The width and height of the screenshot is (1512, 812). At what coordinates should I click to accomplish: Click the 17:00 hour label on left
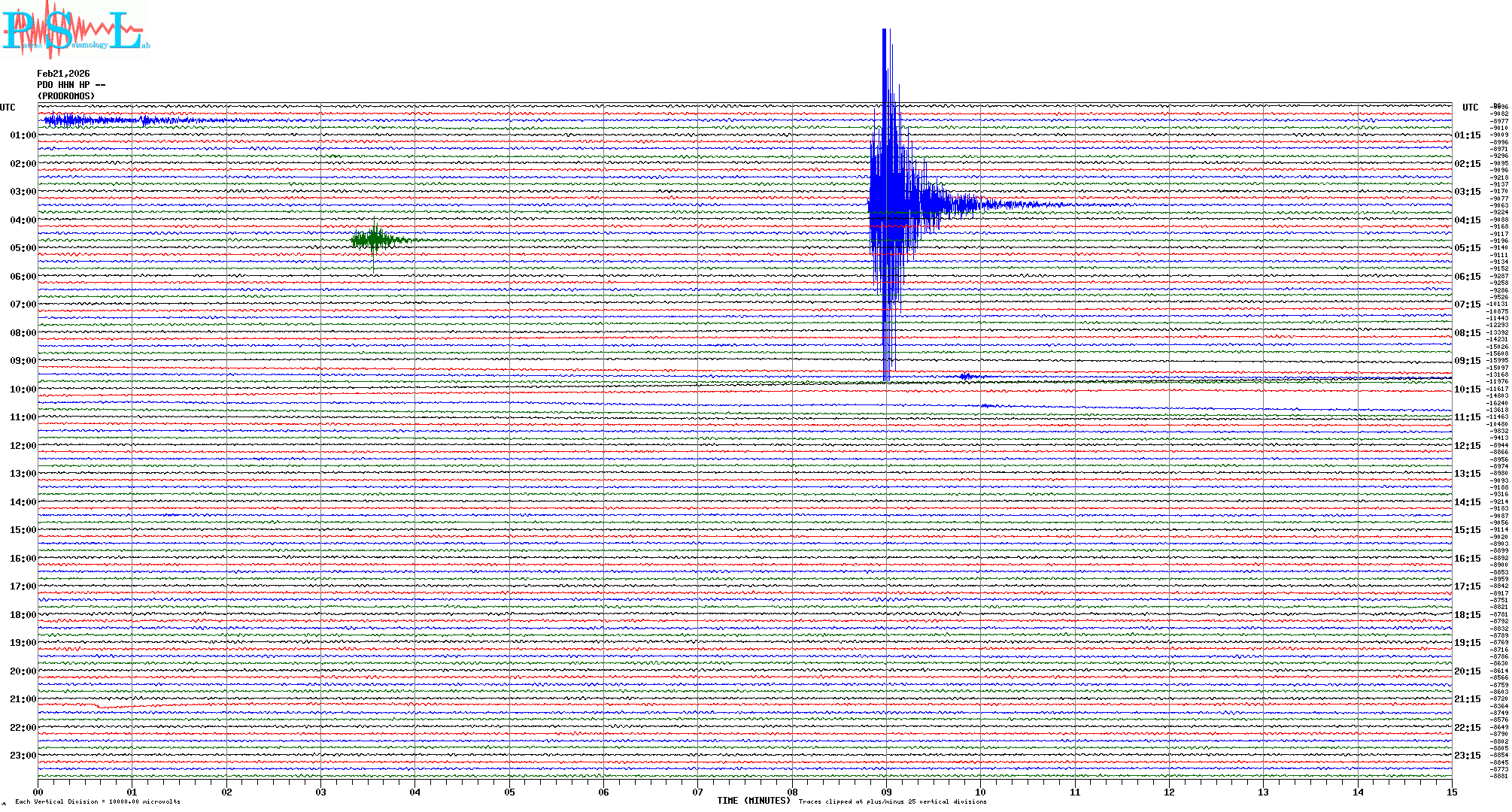coord(23,586)
